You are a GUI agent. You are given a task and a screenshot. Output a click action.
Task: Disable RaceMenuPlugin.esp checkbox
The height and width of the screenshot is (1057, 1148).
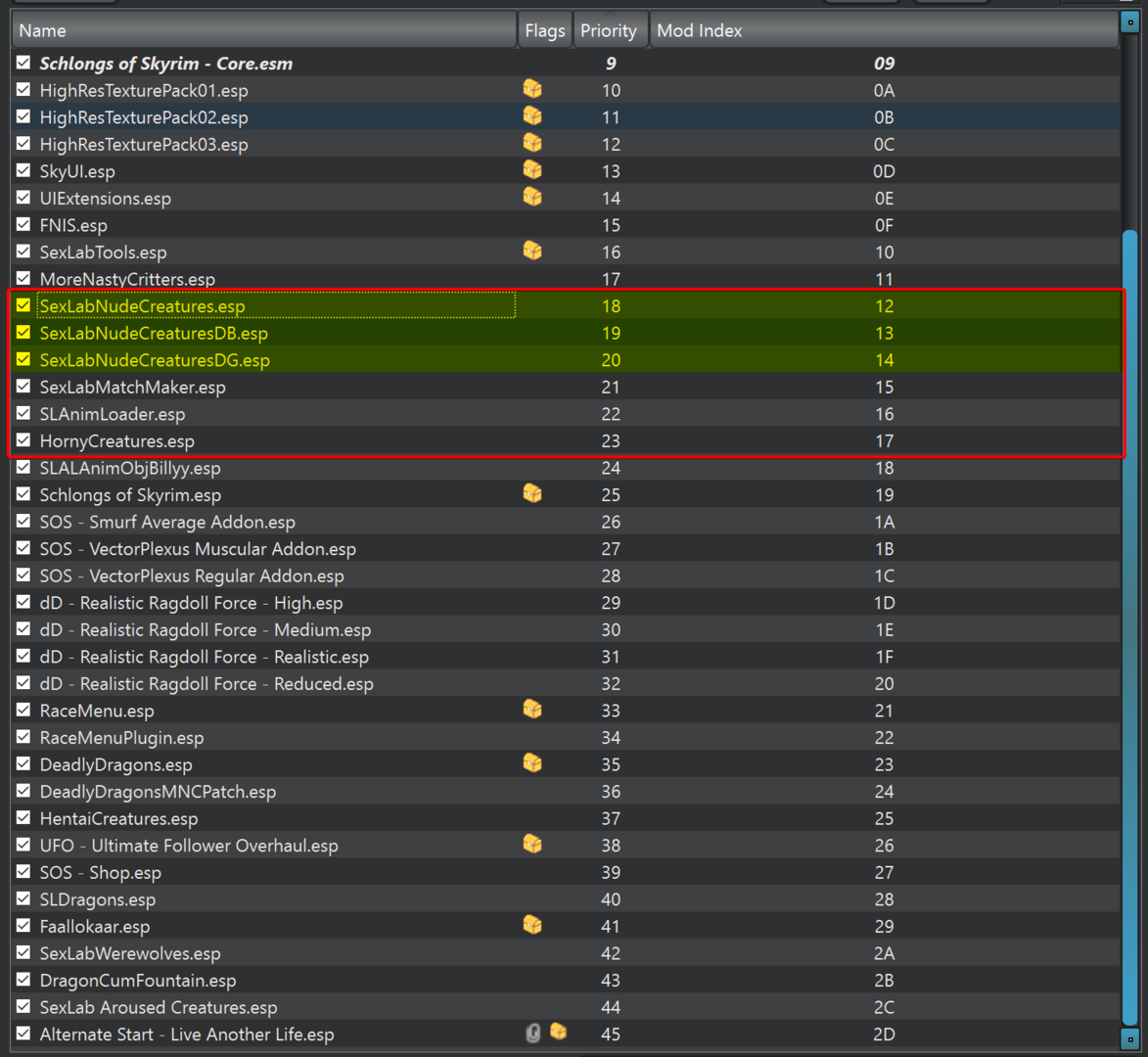(x=23, y=736)
